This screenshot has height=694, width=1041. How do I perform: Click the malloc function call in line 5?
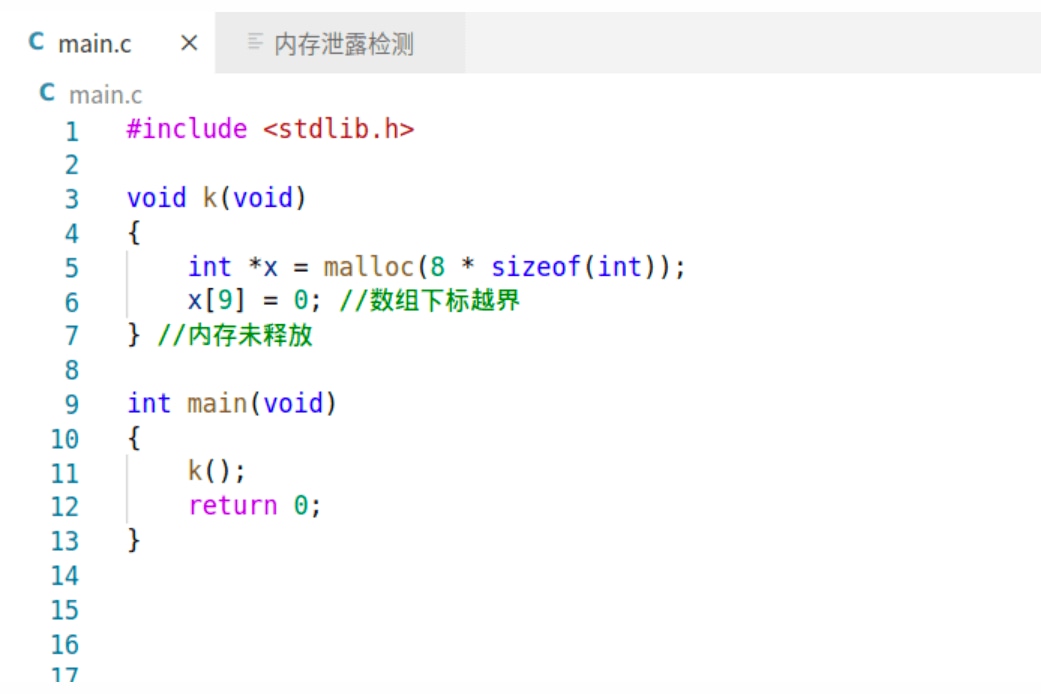coord(369,267)
